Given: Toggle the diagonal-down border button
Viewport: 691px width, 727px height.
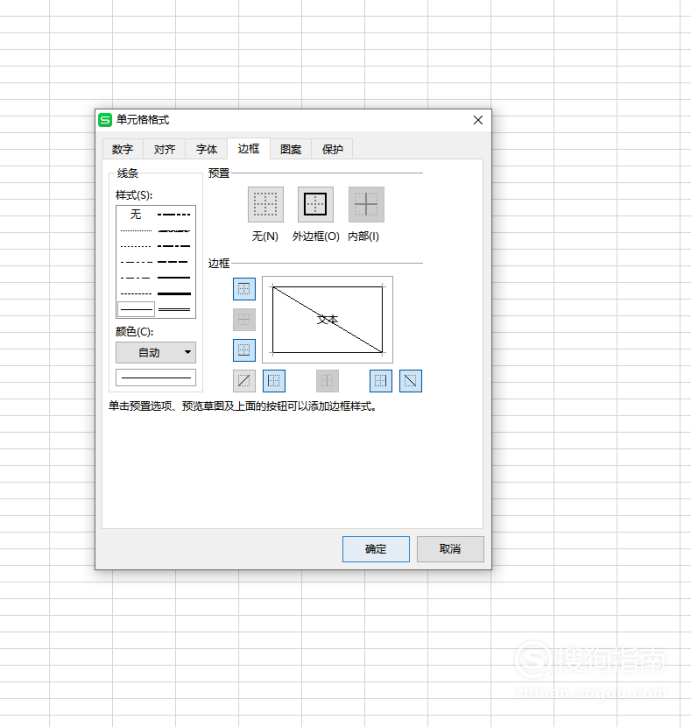Looking at the screenshot, I should coord(410,381).
